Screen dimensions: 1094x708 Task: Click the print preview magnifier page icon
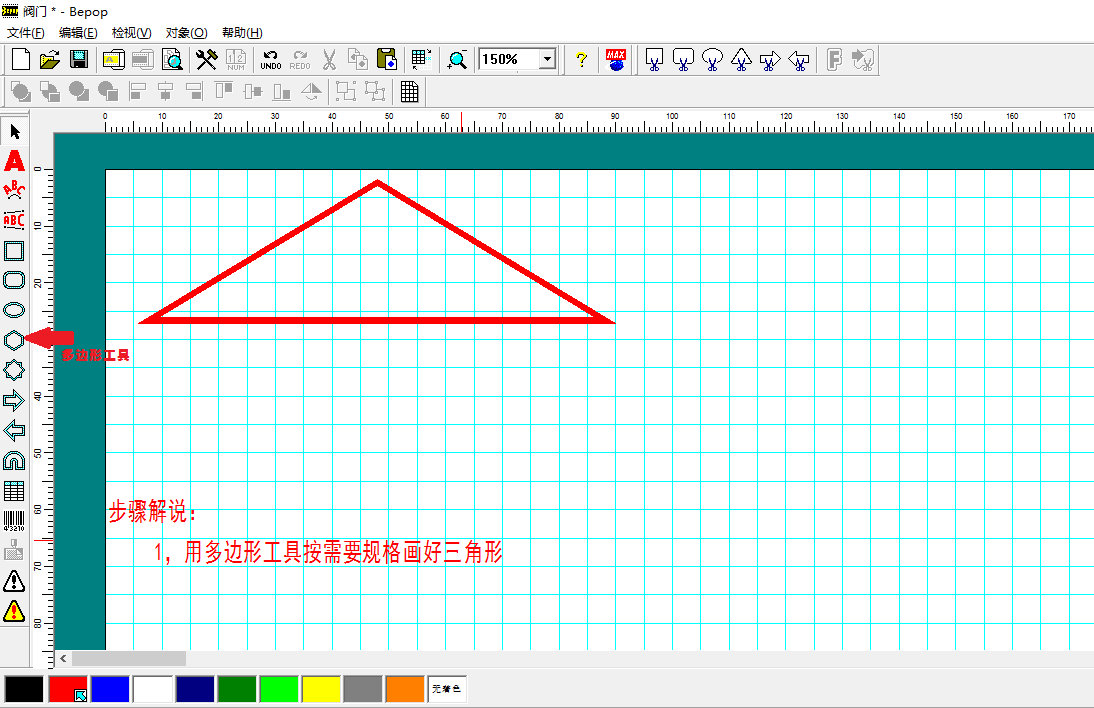(x=172, y=60)
